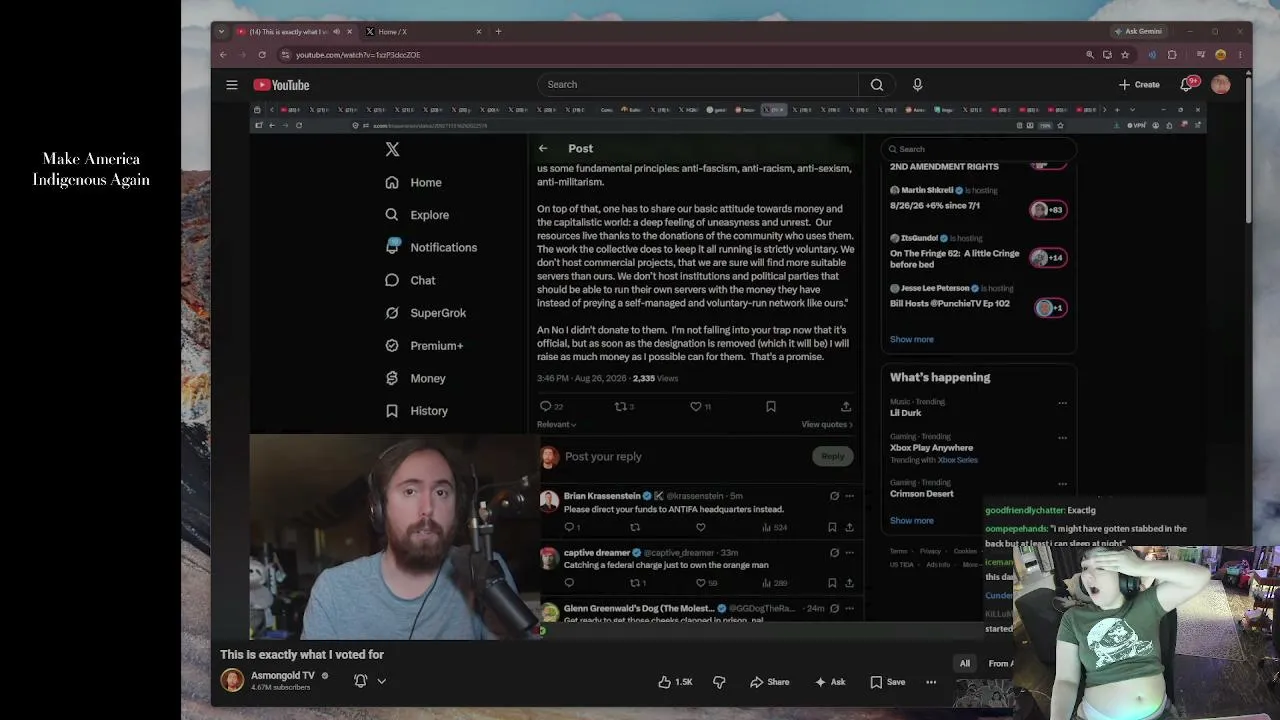The height and width of the screenshot is (720, 1280).
Task: Click the History icon in X sidebar
Action: [392, 411]
